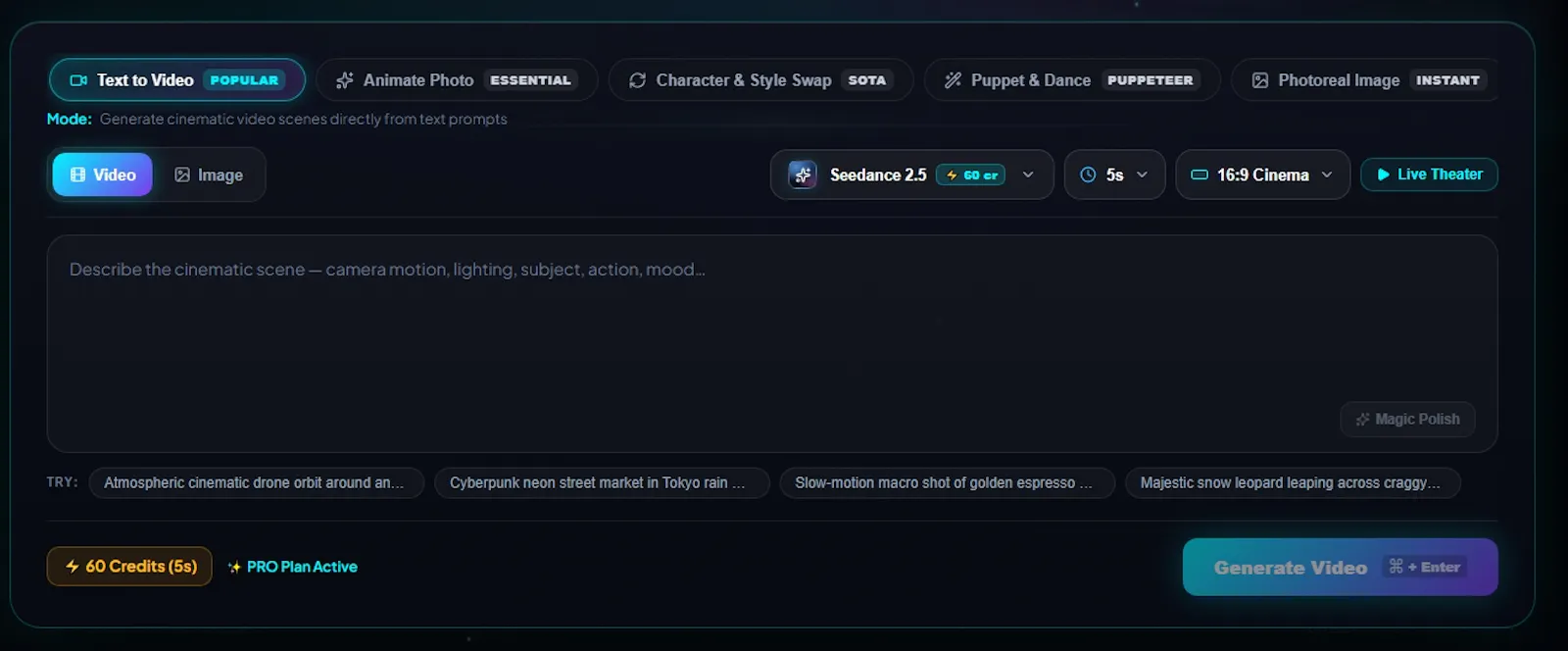This screenshot has width=1568, height=651.
Task: Click the 60 Credits (5s) badge
Action: (x=129, y=566)
